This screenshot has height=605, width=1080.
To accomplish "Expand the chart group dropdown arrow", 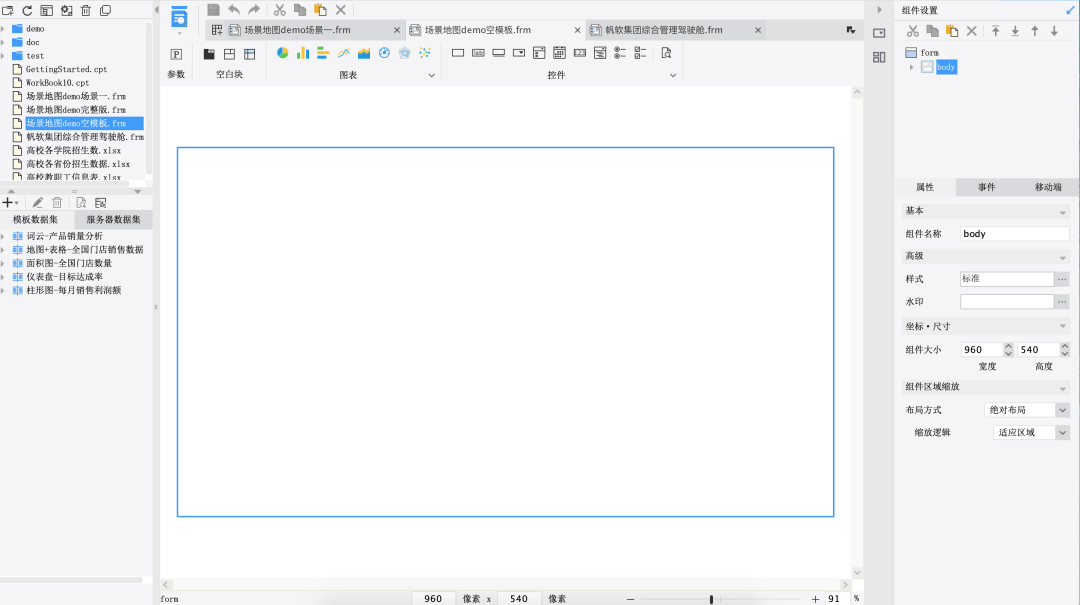I will (x=432, y=75).
